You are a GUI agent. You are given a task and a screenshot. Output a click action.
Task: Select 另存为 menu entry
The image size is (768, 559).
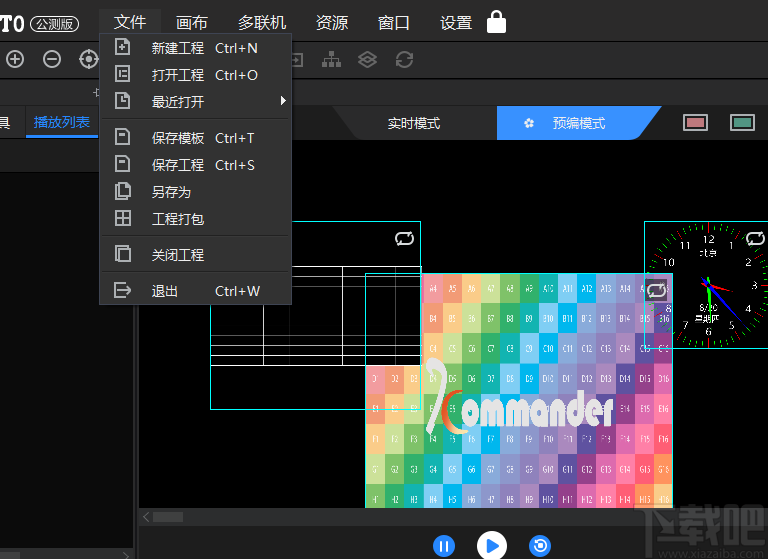tap(195, 192)
